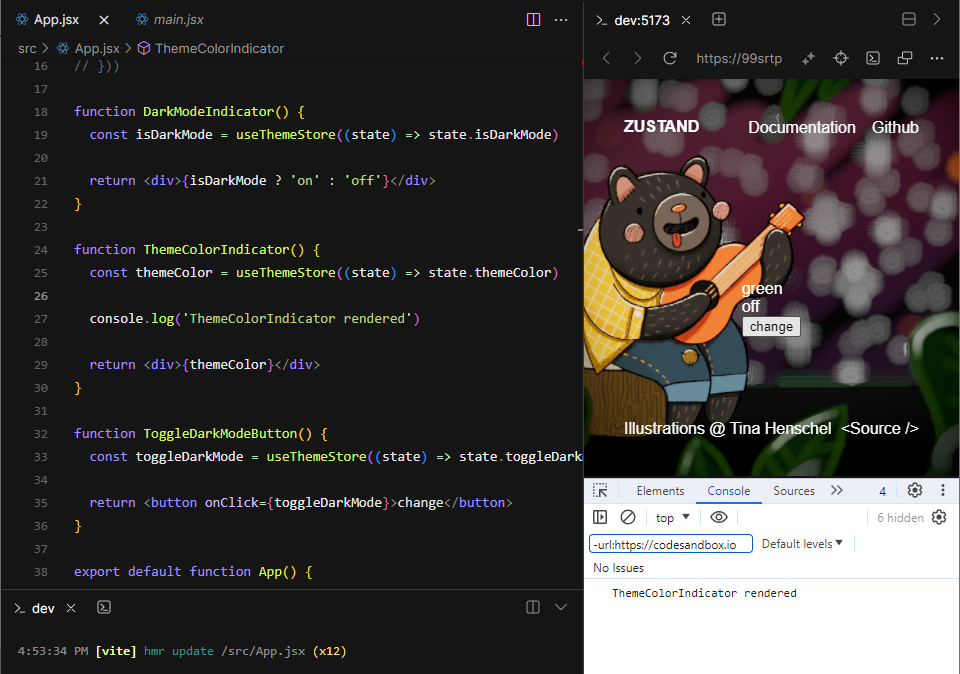The width and height of the screenshot is (960, 674).
Task: Close the App.jsx editor tab
Action: click(x=104, y=20)
